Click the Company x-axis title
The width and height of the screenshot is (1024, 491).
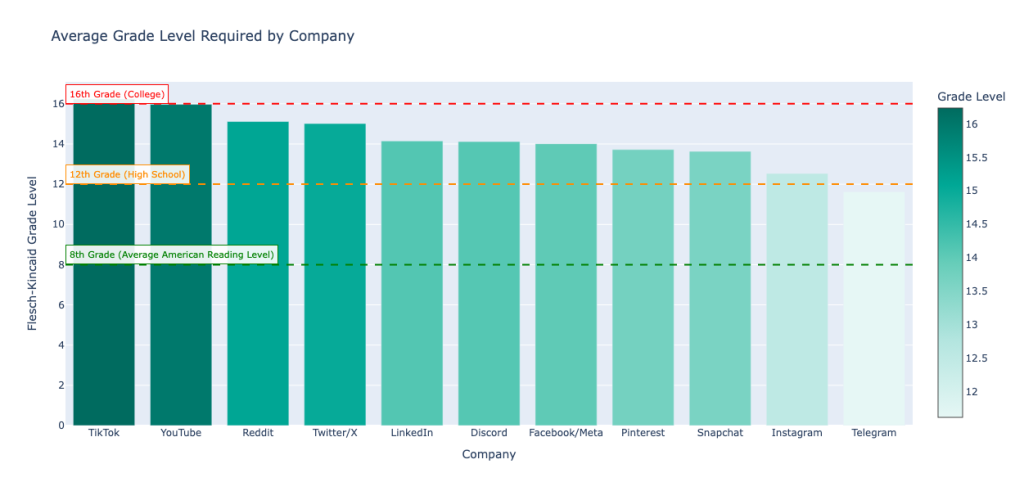click(x=489, y=455)
